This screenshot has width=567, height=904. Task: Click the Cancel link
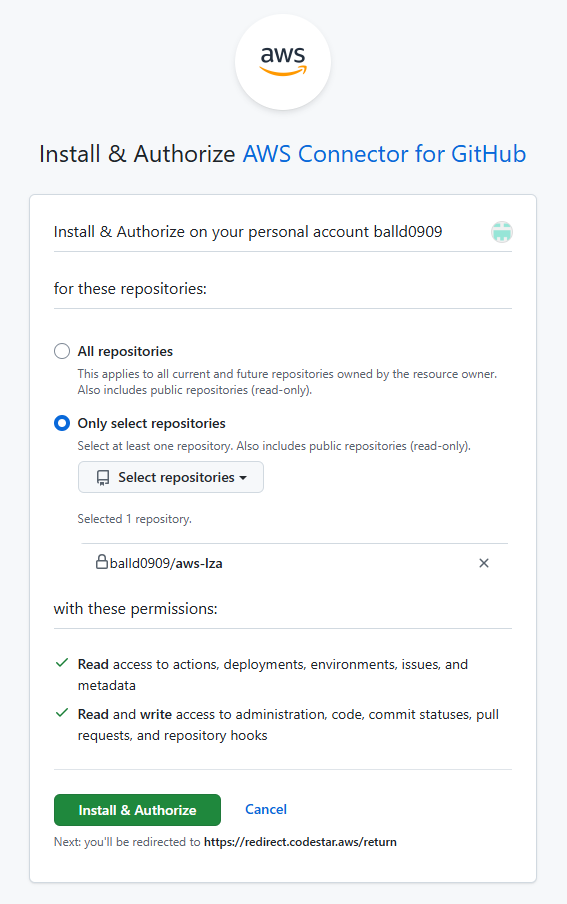point(266,809)
